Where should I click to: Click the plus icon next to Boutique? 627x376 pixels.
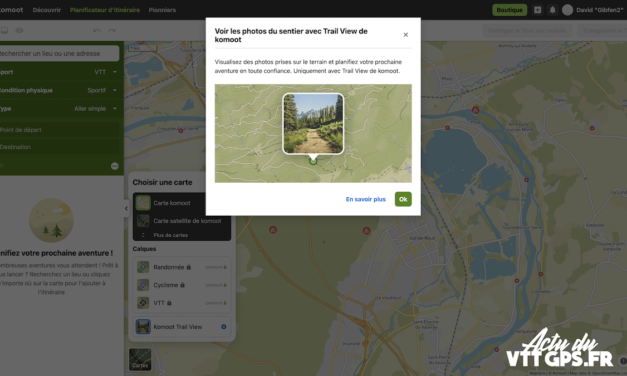pyautogui.click(x=537, y=10)
